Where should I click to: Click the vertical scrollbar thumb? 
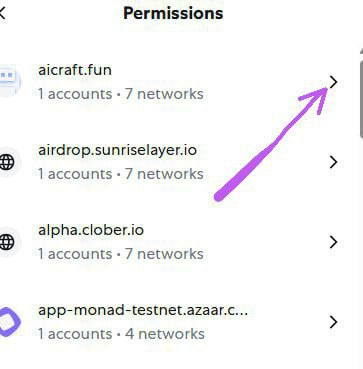tap(361, 97)
